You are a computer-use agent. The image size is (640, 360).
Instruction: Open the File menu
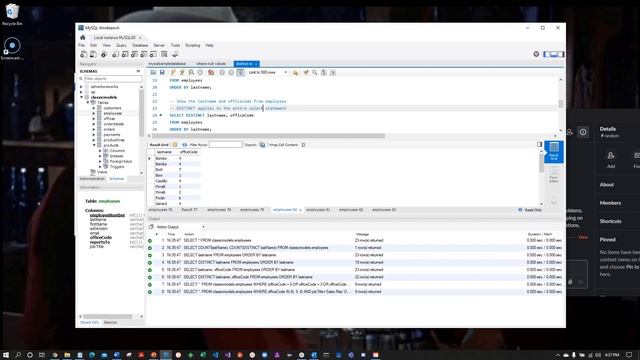tap(82, 45)
